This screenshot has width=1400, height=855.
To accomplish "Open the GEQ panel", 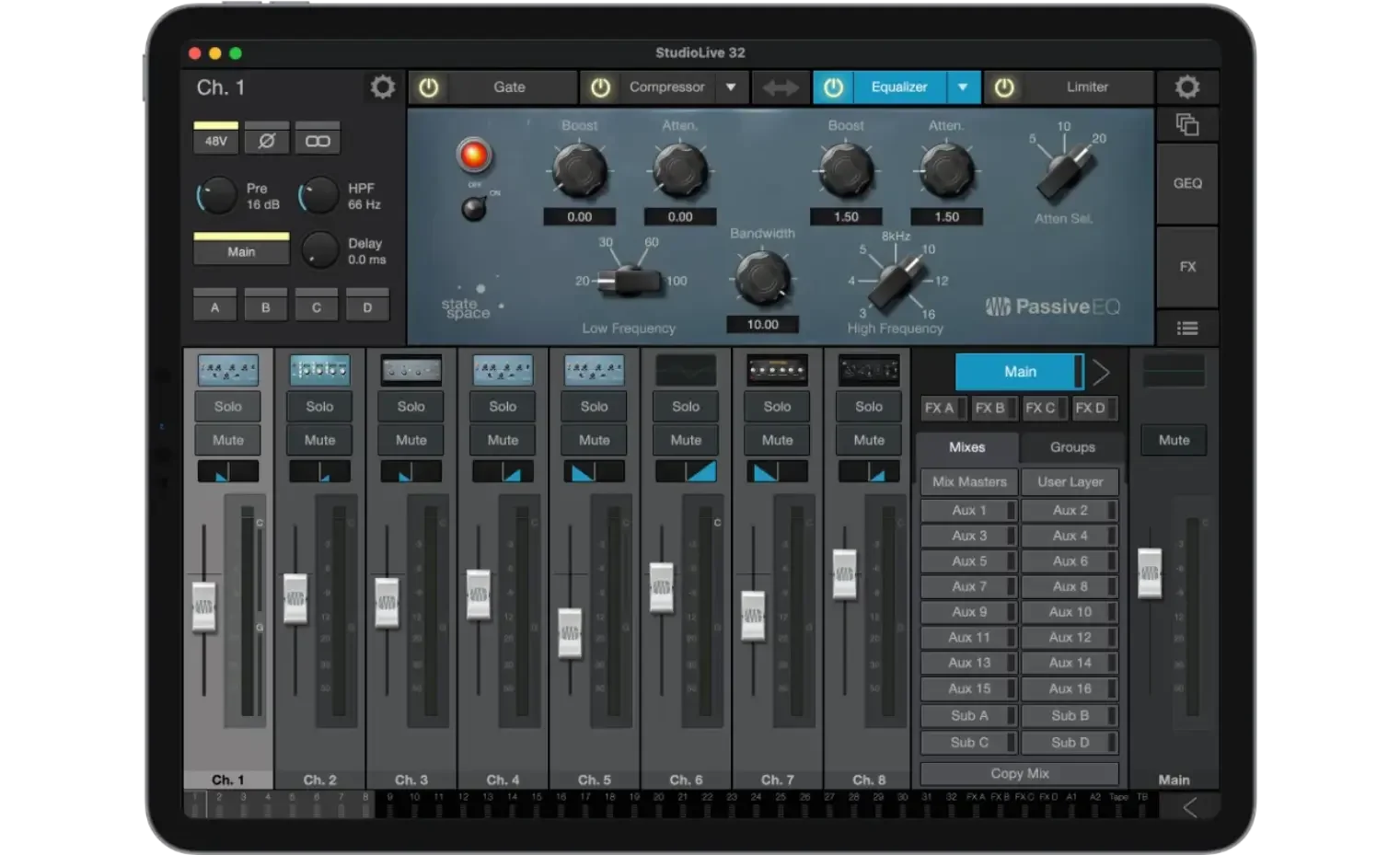I will tap(1186, 183).
